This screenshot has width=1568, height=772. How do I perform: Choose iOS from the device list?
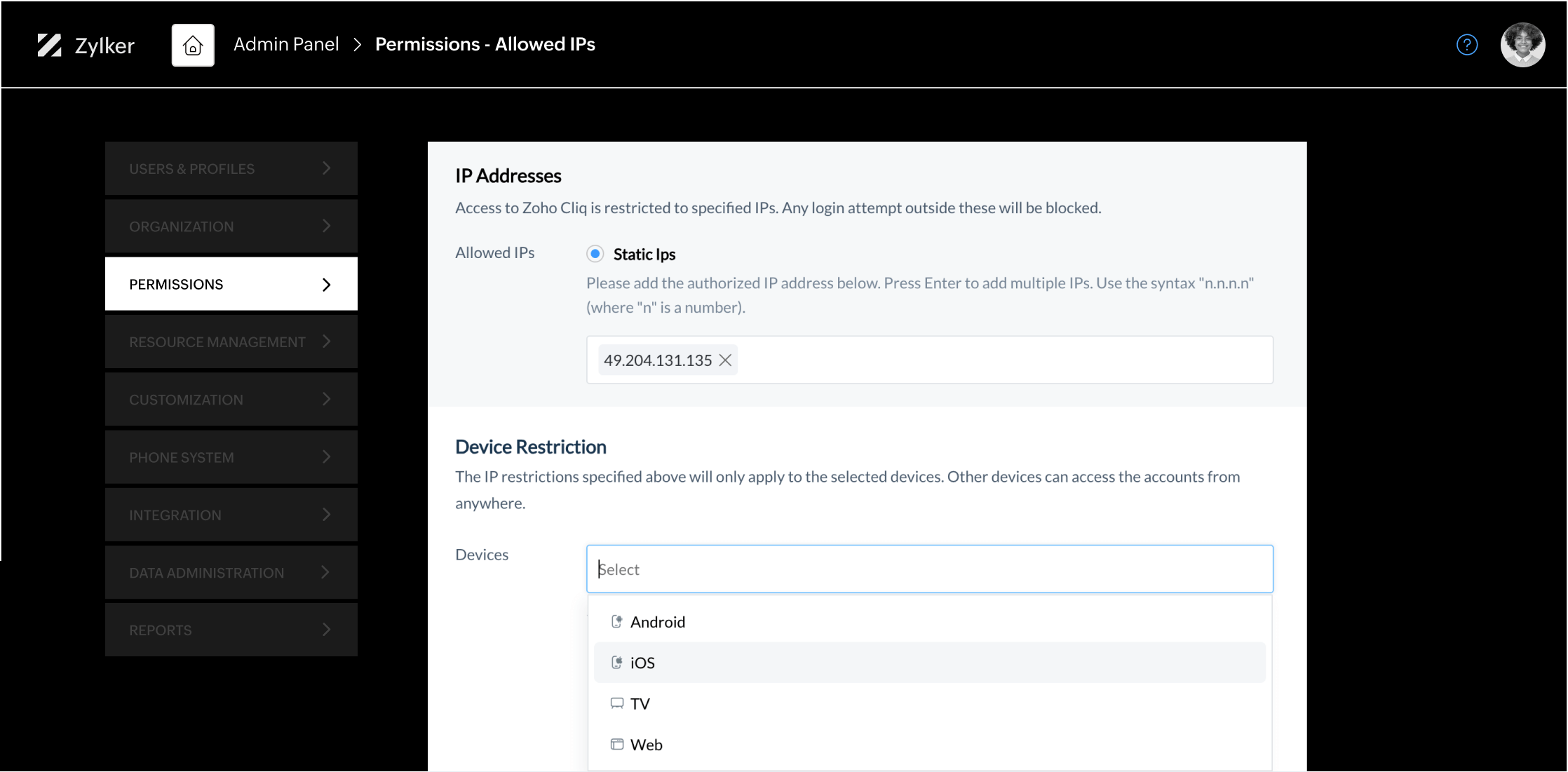(642, 661)
